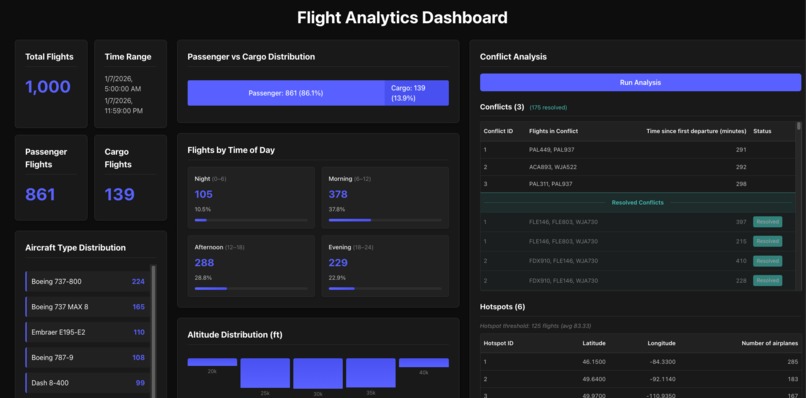806x398 pixels.
Task: Click the Conflicts (3) heading
Action: coord(502,107)
